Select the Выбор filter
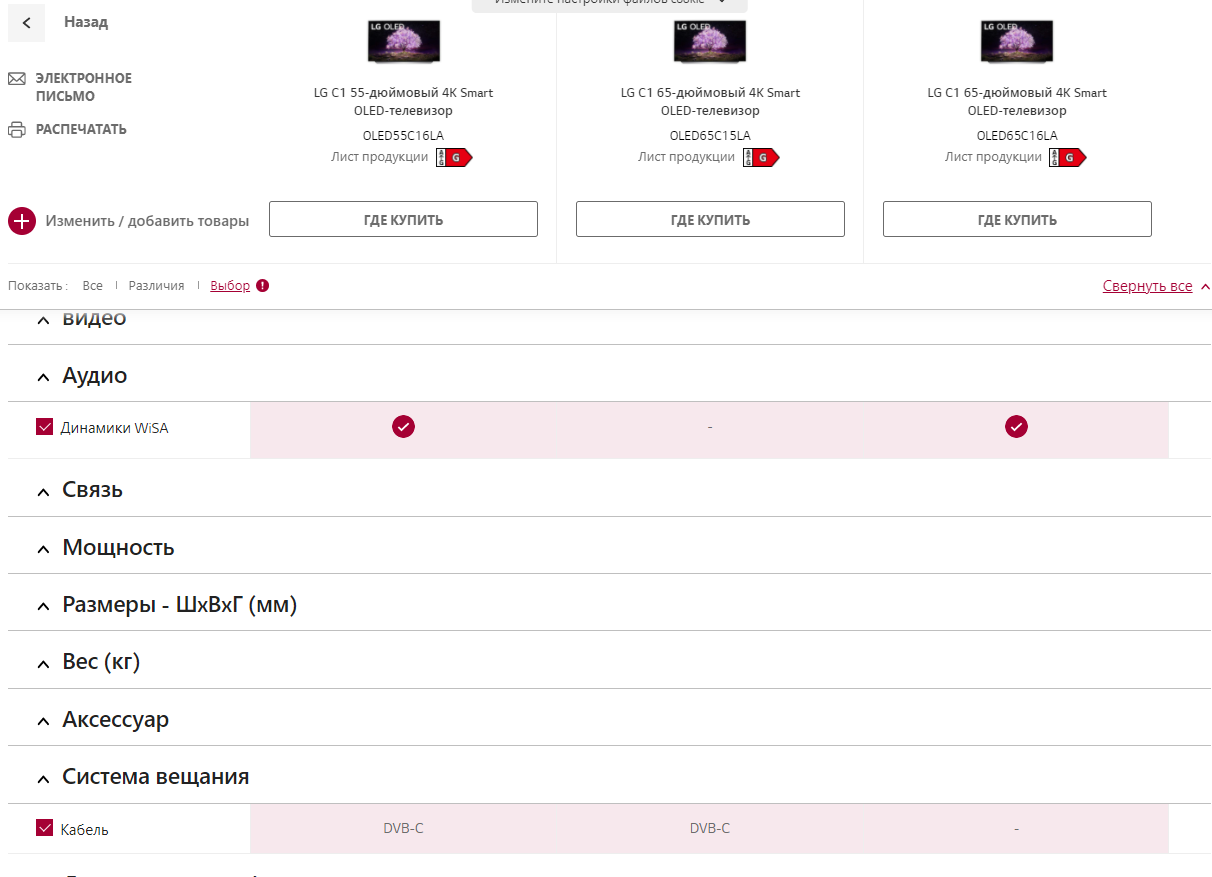This screenshot has width=1212, height=877. (x=230, y=285)
